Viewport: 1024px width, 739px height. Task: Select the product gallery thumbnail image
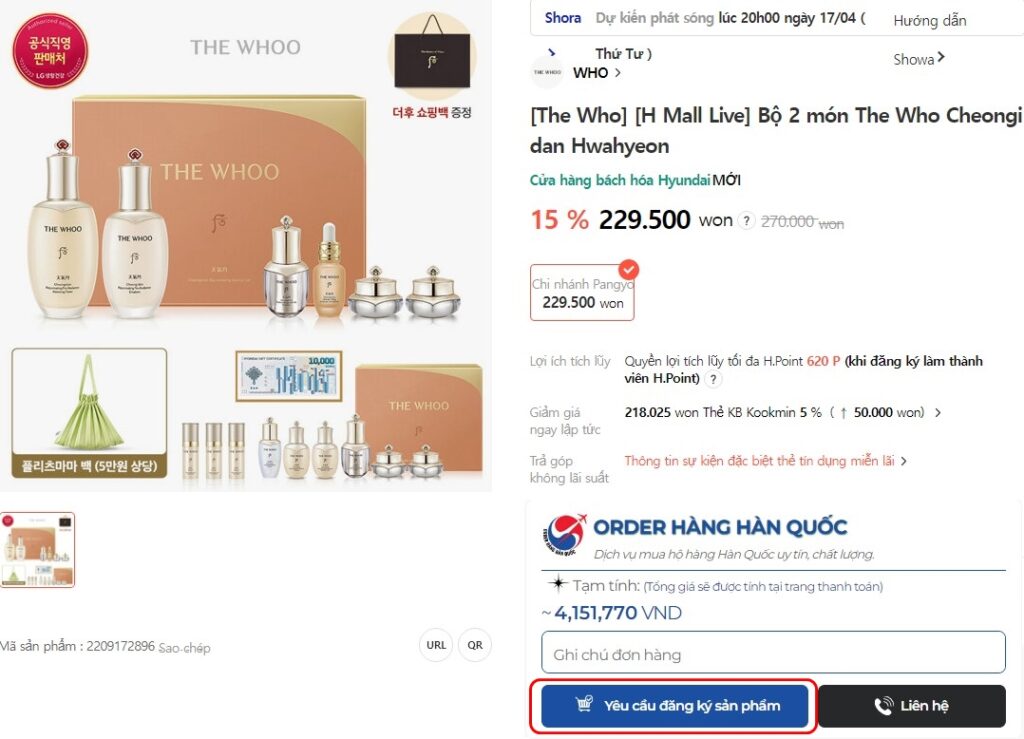point(37,550)
